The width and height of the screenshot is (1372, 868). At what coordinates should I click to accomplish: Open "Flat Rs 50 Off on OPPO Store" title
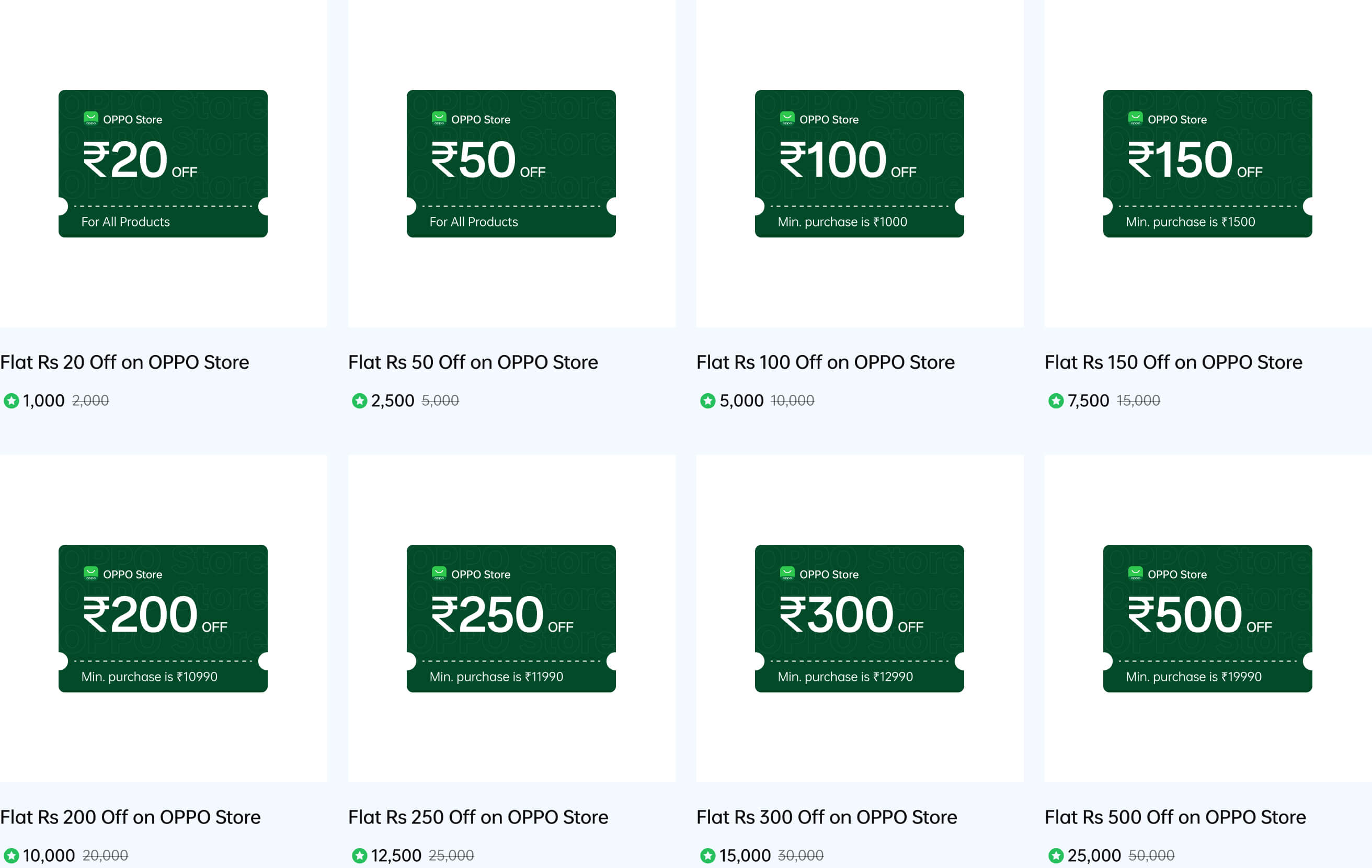click(x=473, y=362)
